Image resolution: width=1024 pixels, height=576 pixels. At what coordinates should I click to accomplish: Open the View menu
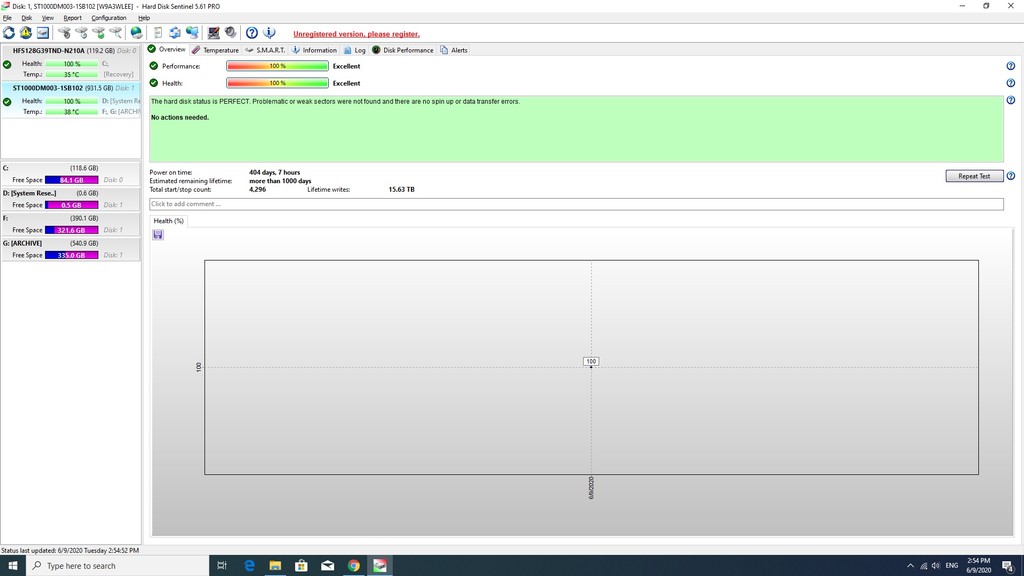[x=48, y=18]
